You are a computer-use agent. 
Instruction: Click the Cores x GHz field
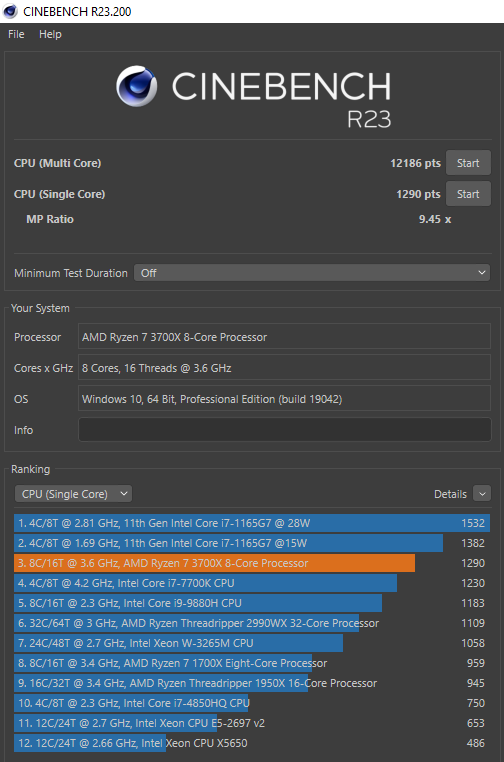point(284,367)
